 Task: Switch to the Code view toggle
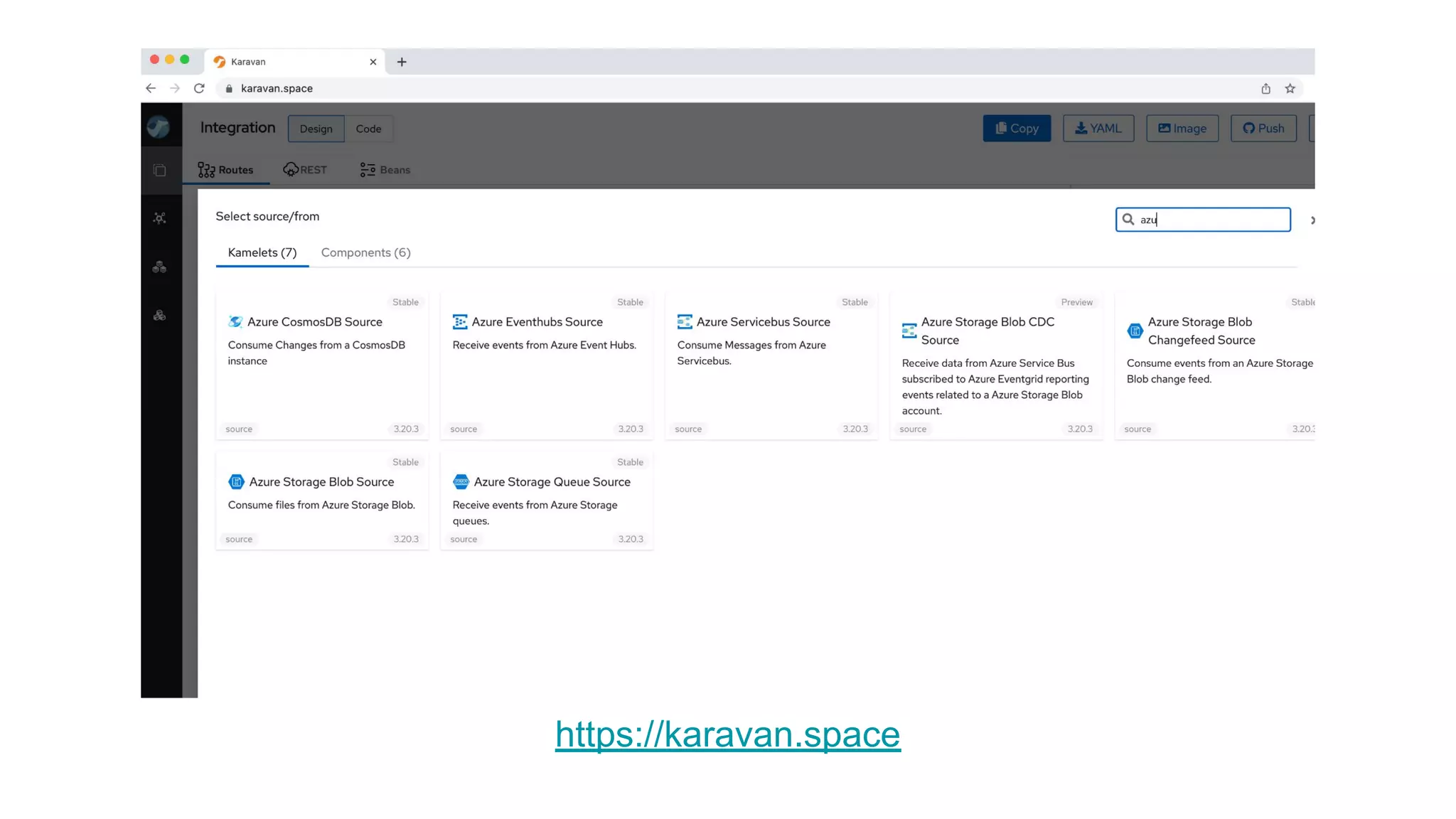coord(368,129)
